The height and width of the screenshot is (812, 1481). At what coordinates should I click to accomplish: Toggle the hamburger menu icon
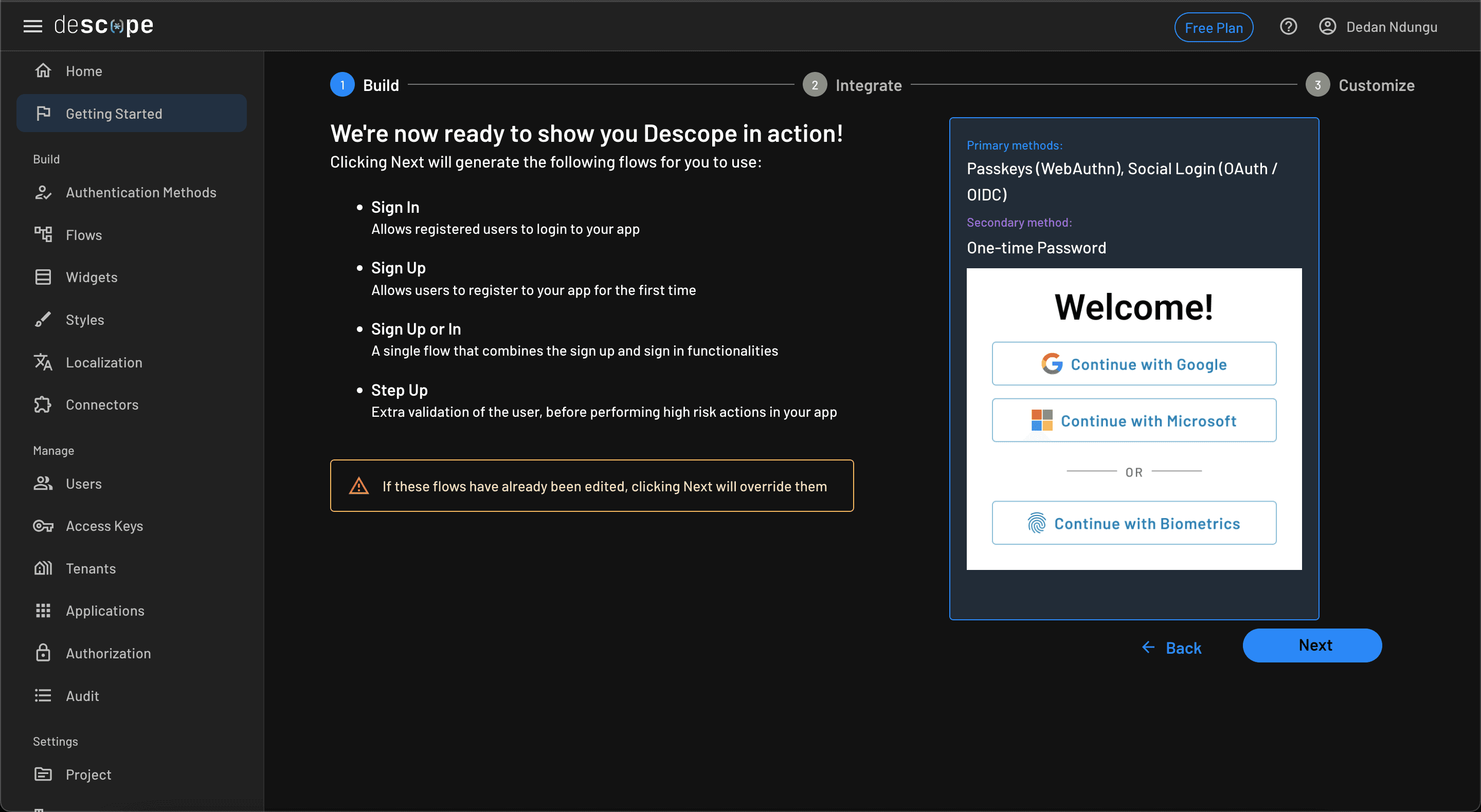coord(33,26)
